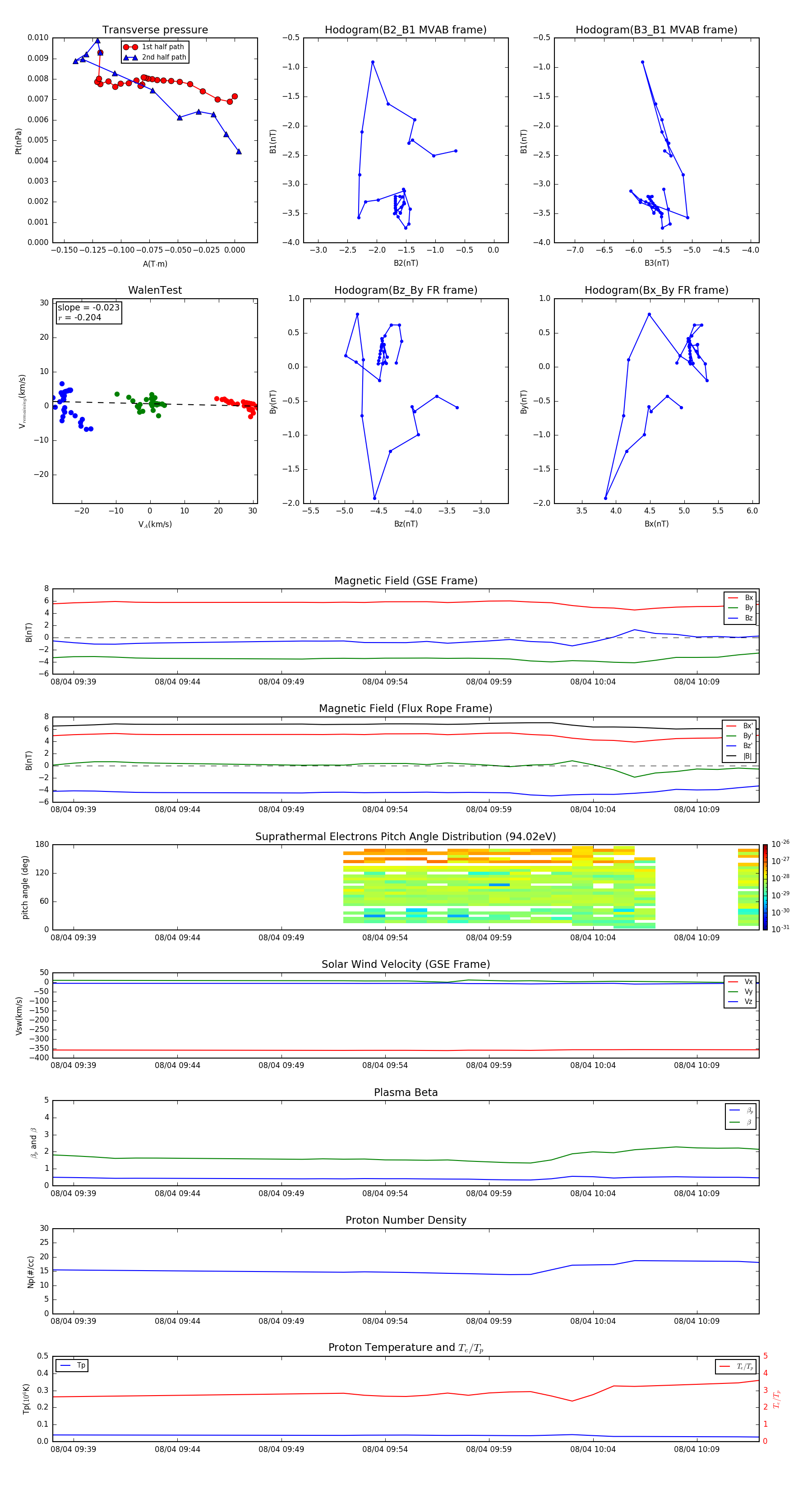The width and height of the screenshot is (812, 1489).
Task: Click 'Proton Temperature and Te/Tp' title
Action: click(x=406, y=1348)
